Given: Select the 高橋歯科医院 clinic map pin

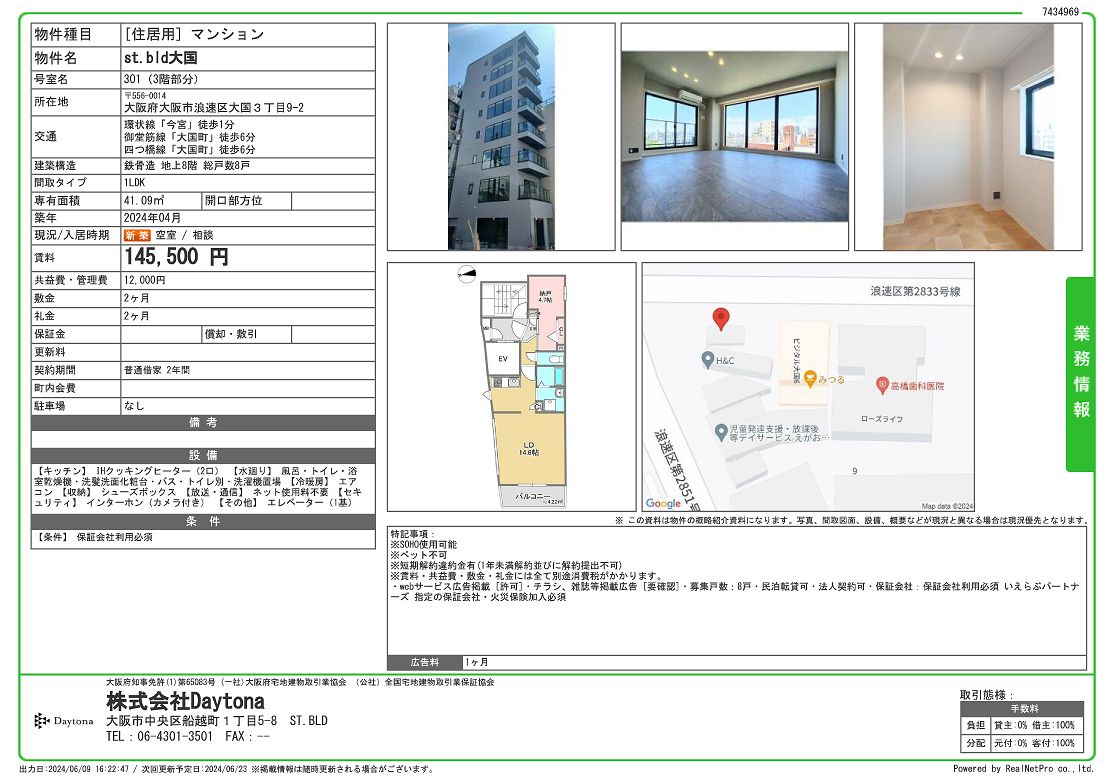Looking at the screenshot, I should (x=882, y=386).
